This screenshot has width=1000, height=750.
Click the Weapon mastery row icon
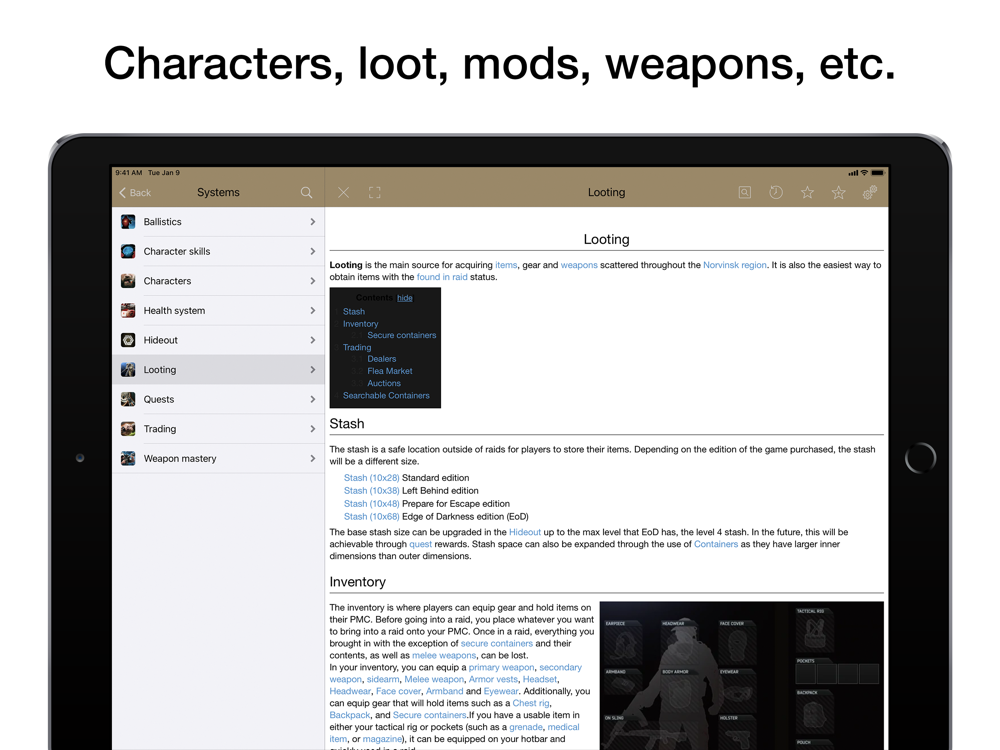click(x=128, y=459)
